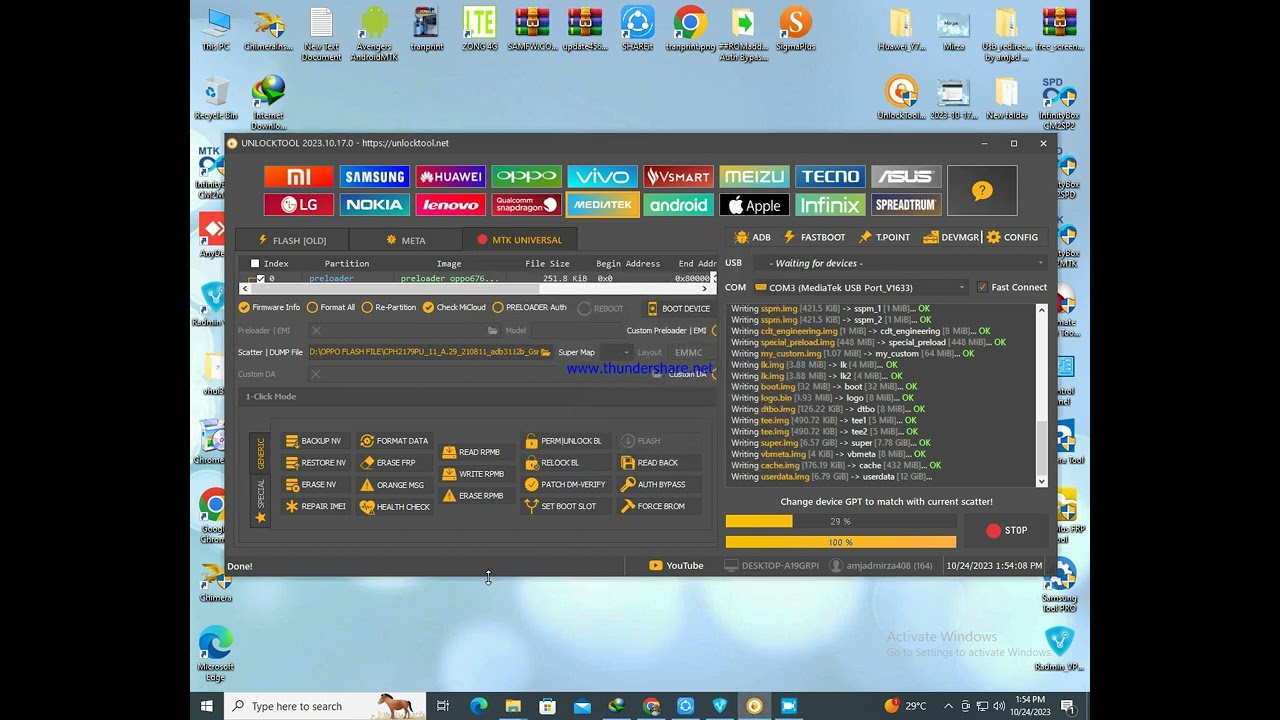
Task: Toggle the Re-Partition option
Action: click(x=389, y=307)
